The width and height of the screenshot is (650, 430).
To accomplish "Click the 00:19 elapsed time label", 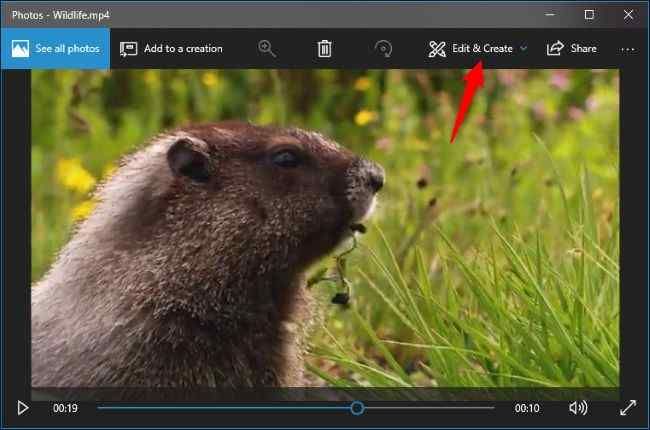I will (66, 408).
